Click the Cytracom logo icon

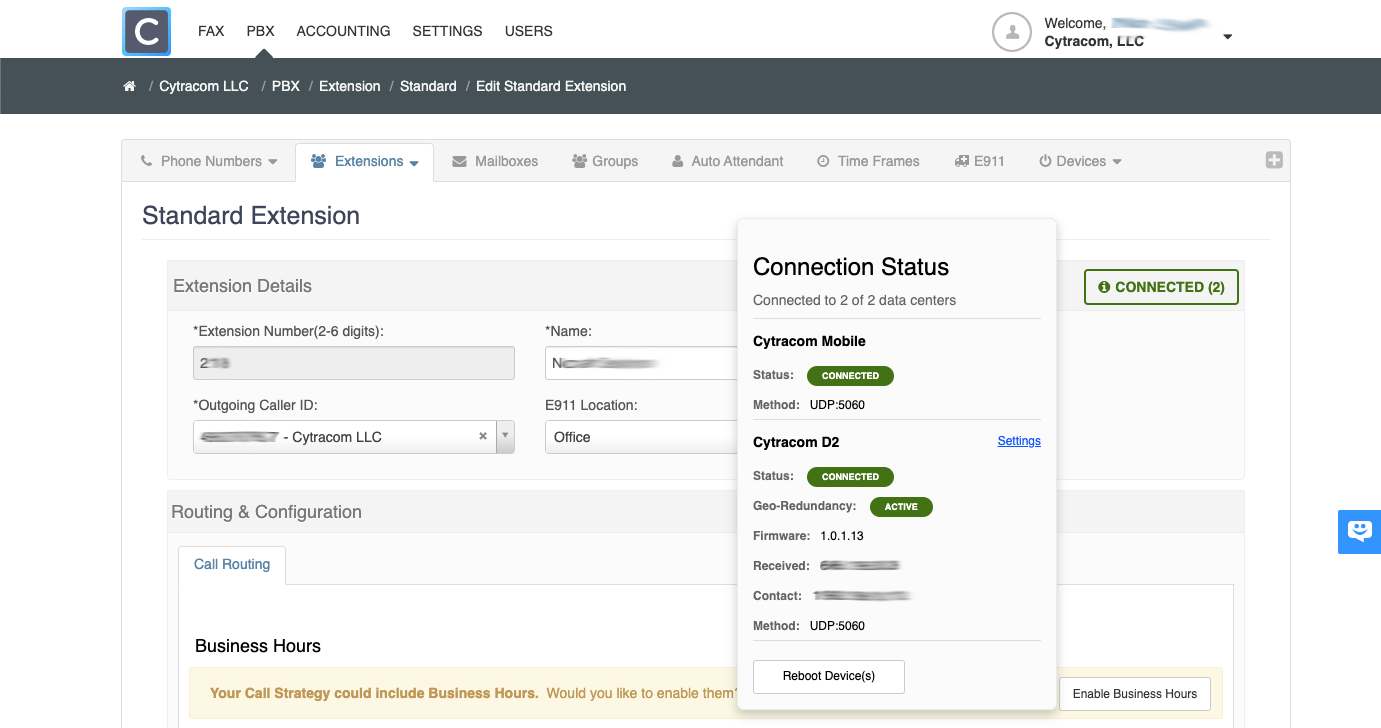coord(147,31)
